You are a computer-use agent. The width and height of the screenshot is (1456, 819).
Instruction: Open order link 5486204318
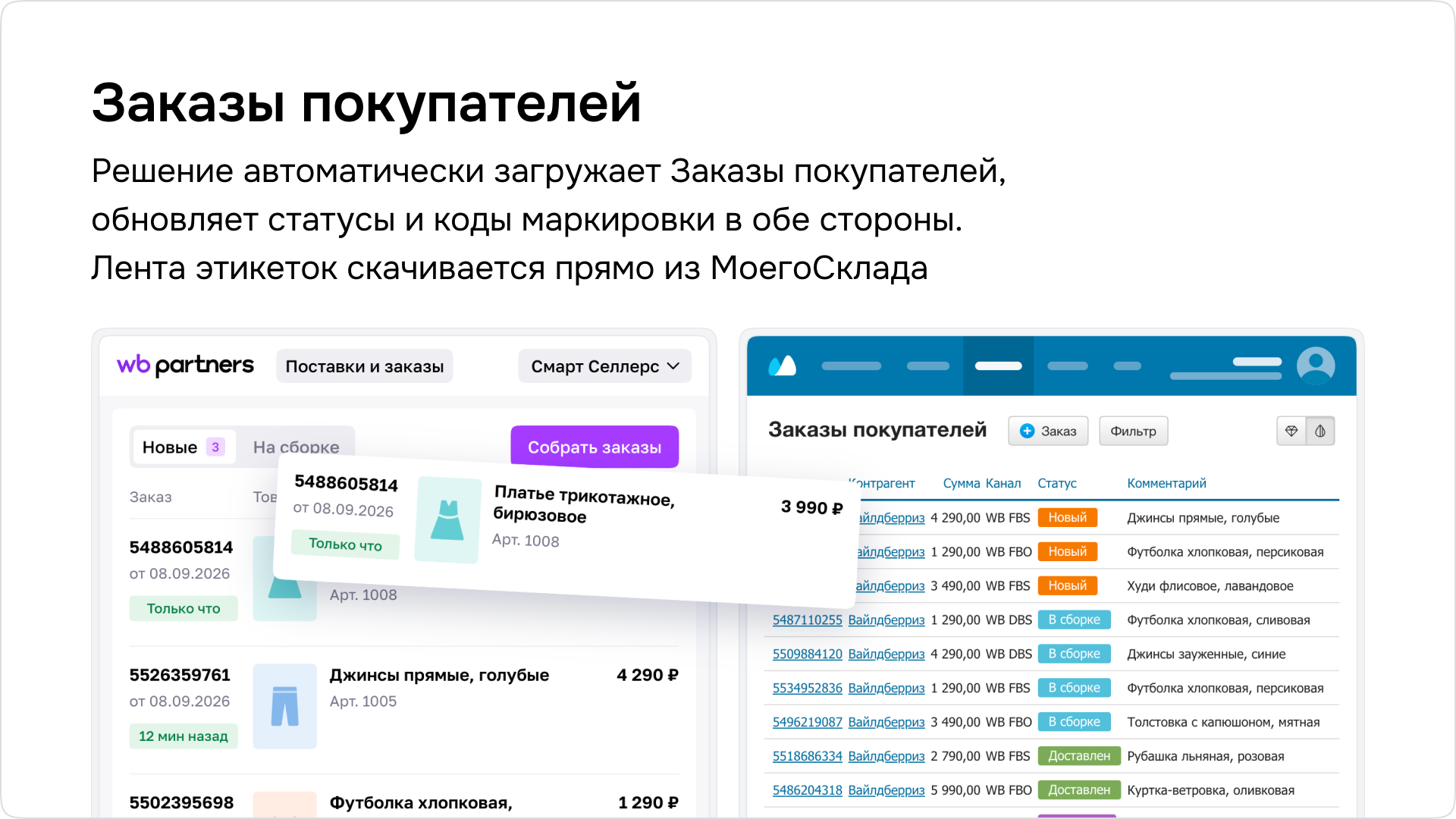[x=807, y=790]
